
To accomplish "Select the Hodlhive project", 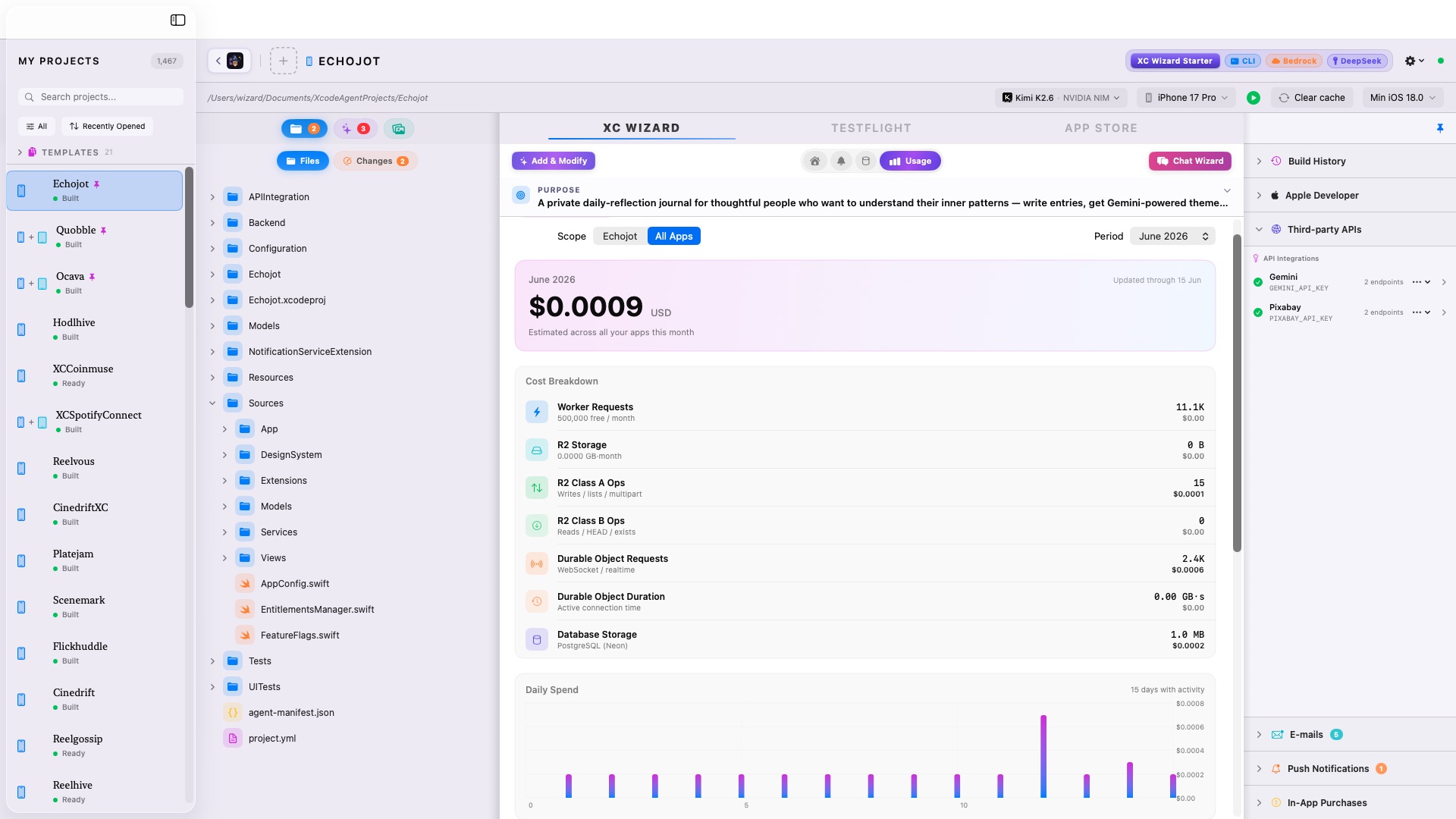I will point(95,330).
